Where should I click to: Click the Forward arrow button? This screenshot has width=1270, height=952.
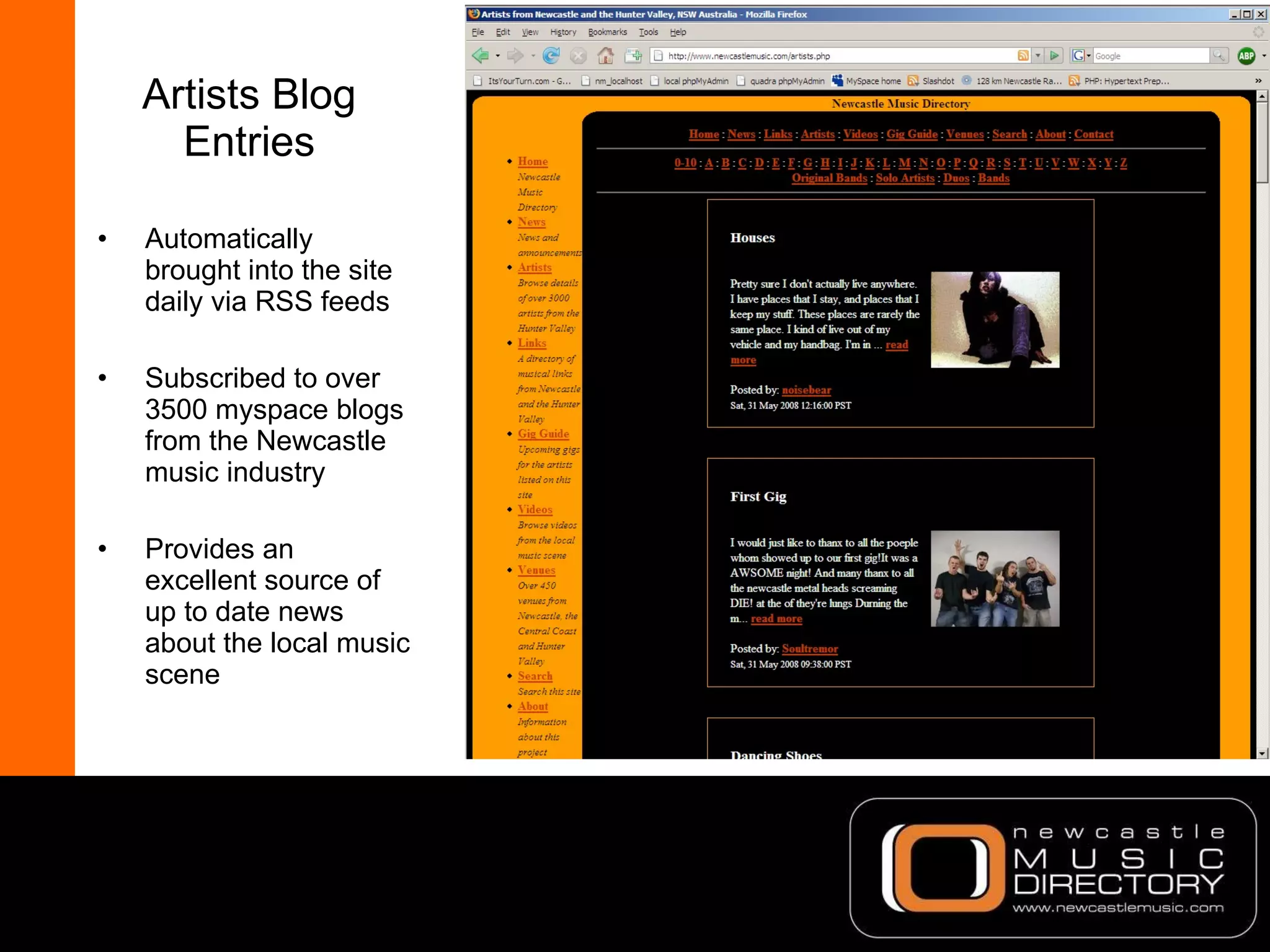point(515,56)
